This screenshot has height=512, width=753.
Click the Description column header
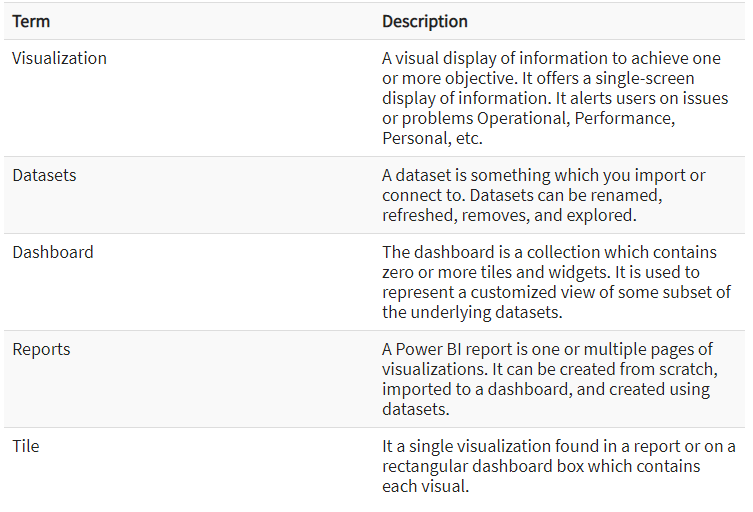(x=425, y=22)
